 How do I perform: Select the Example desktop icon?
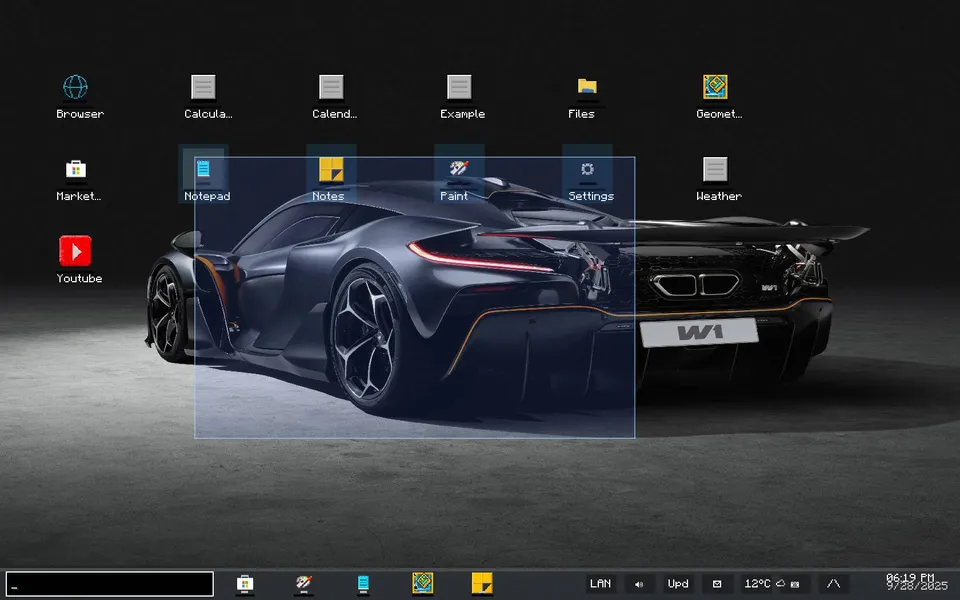coord(459,87)
